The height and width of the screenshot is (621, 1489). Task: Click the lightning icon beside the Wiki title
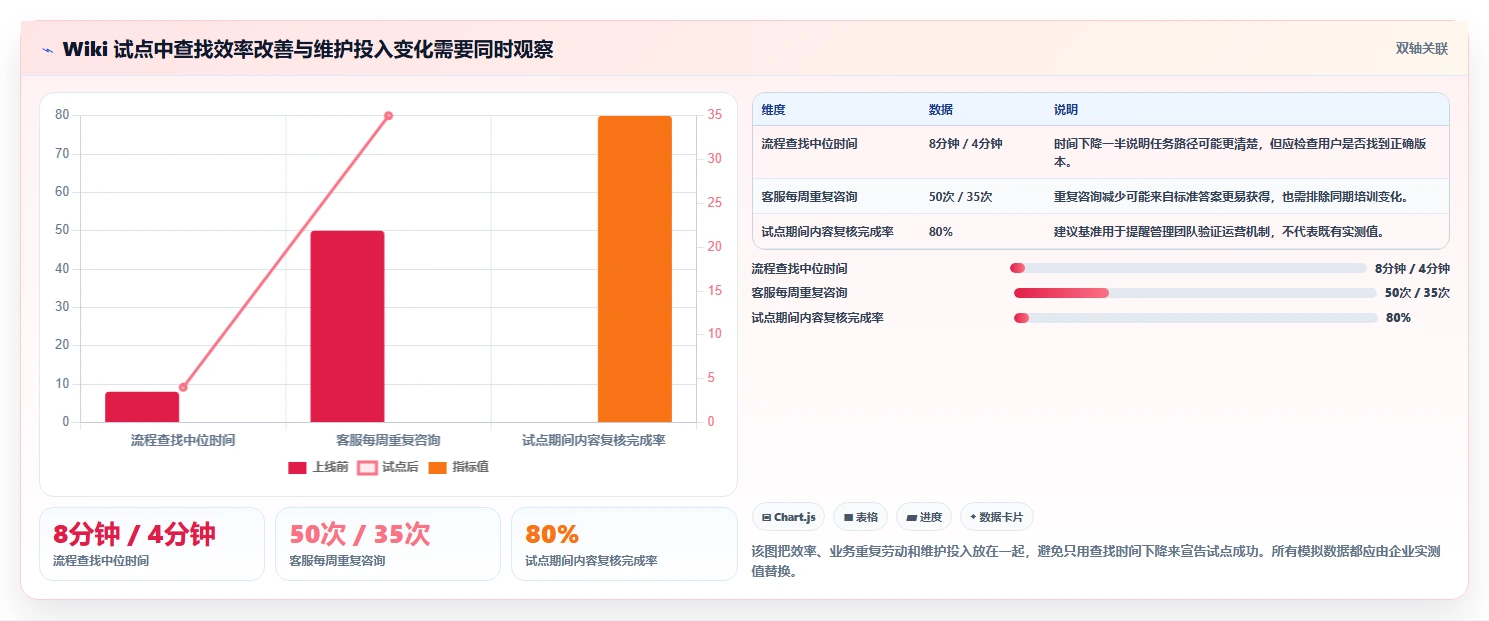click(x=48, y=49)
